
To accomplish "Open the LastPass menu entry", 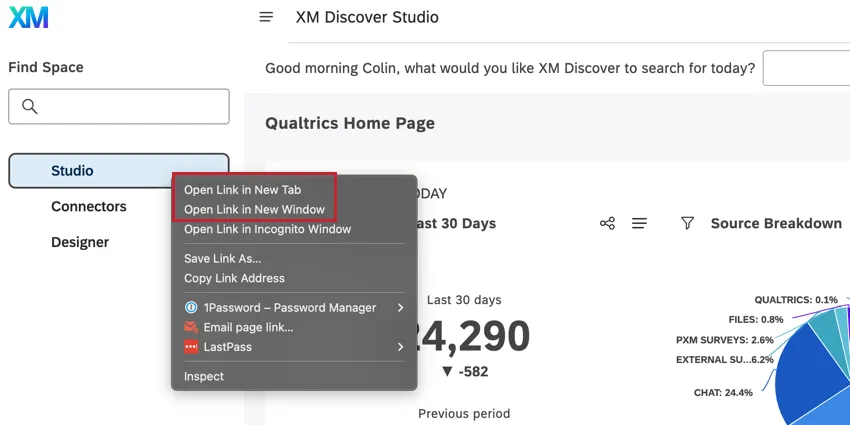I will pos(294,347).
